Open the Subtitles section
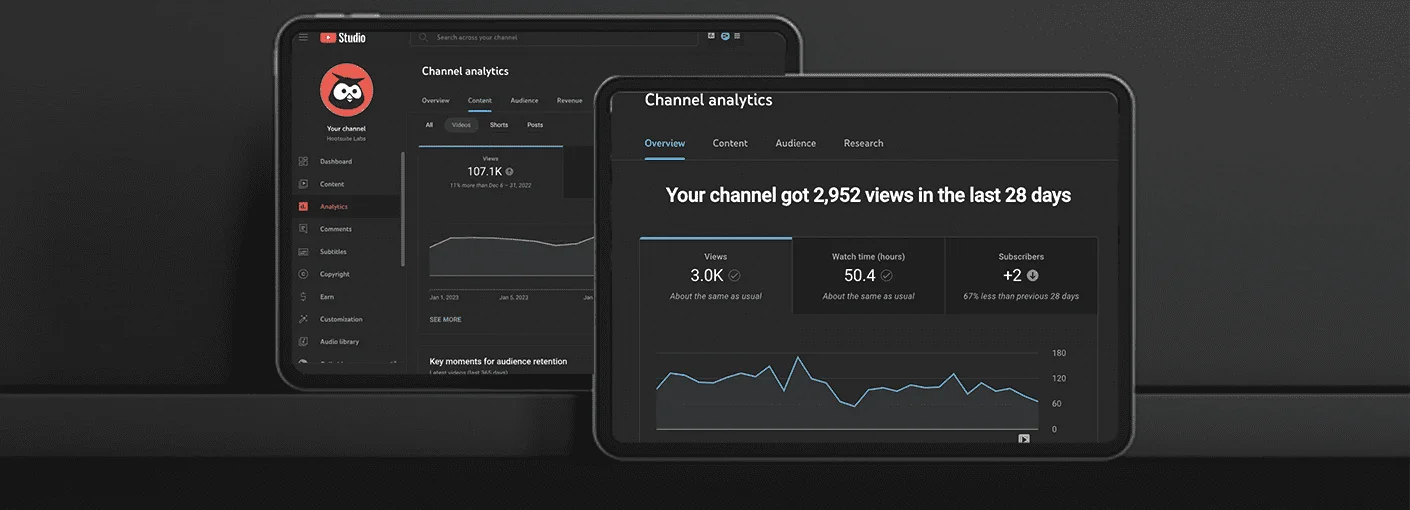This screenshot has height=510, width=1410. click(333, 252)
